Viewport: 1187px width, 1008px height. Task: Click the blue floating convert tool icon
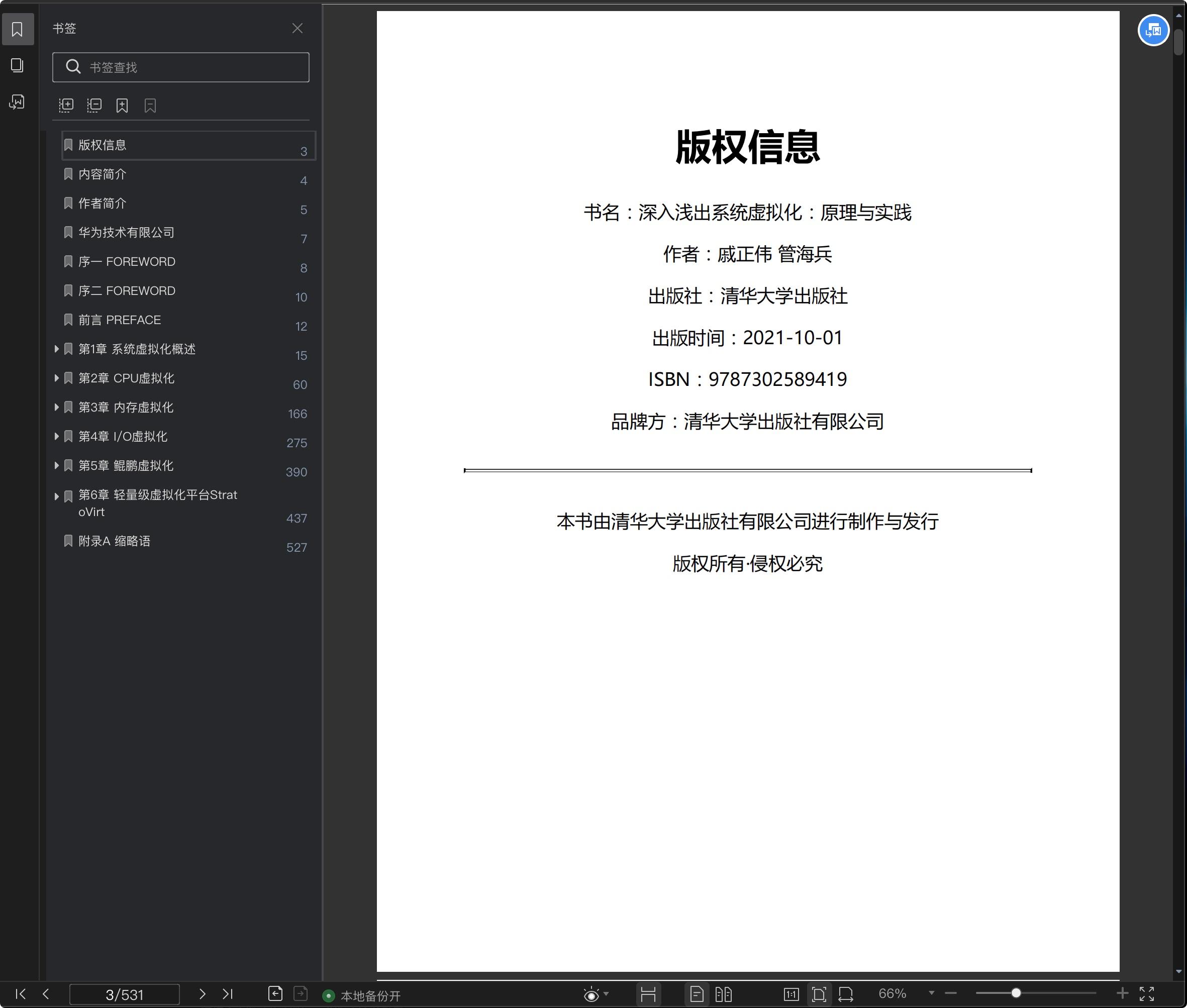click(x=1153, y=30)
